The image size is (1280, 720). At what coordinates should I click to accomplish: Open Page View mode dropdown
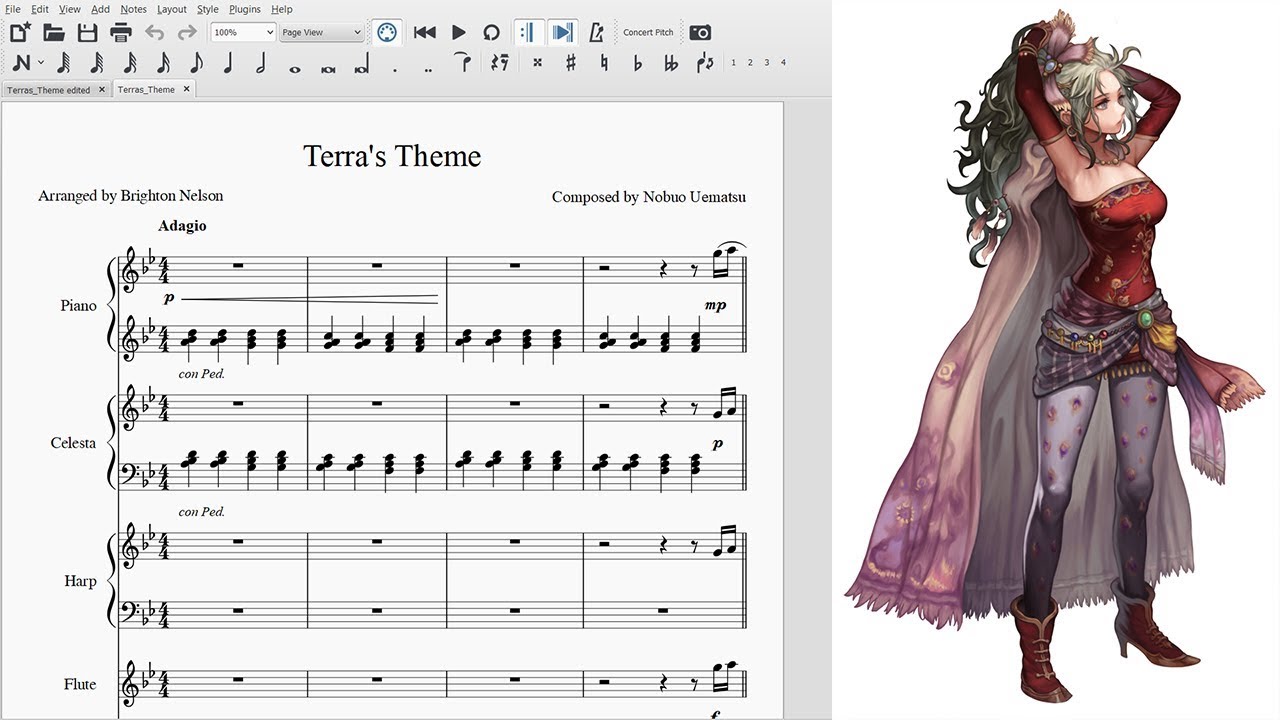tap(321, 32)
